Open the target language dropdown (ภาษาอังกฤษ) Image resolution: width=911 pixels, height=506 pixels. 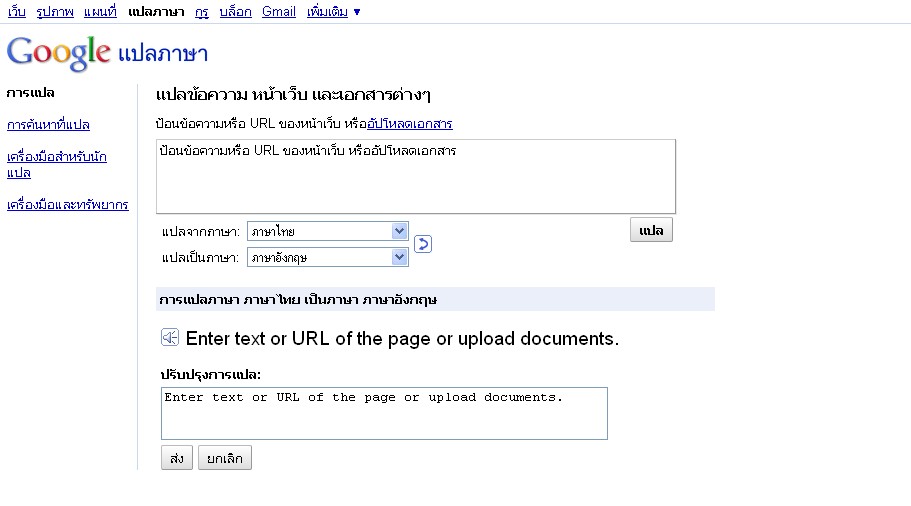(x=327, y=257)
